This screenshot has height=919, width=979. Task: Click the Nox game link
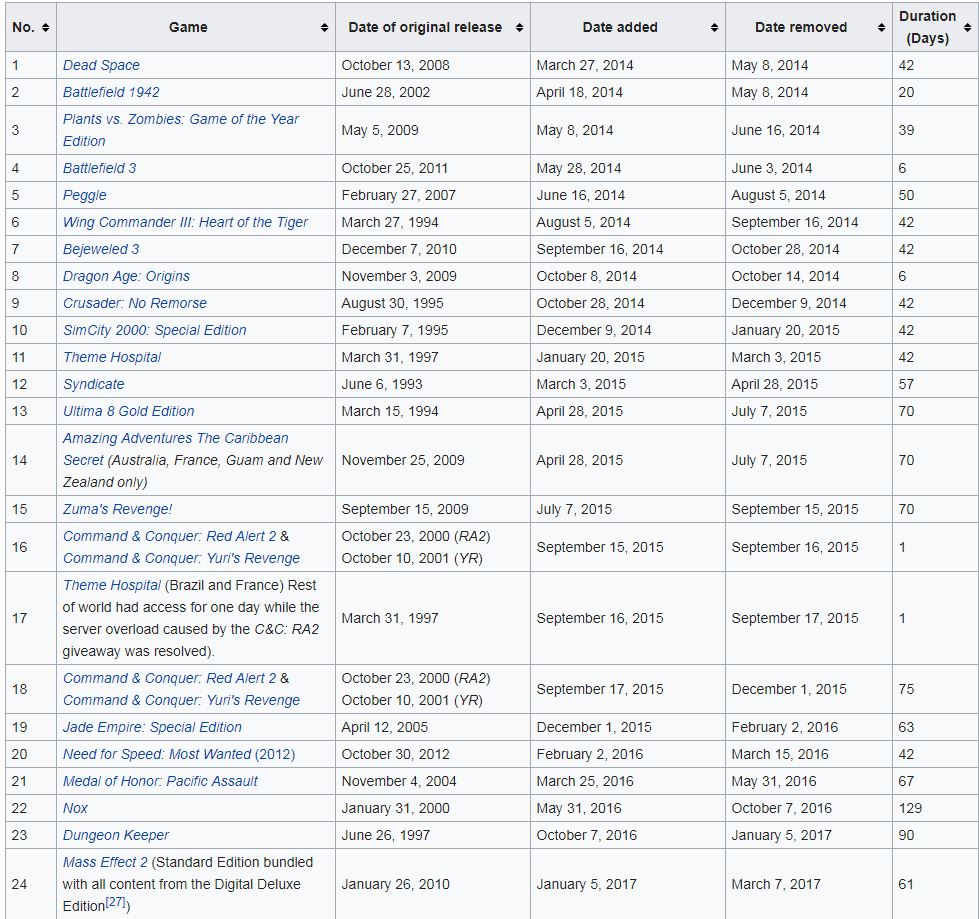click(75, 808)
